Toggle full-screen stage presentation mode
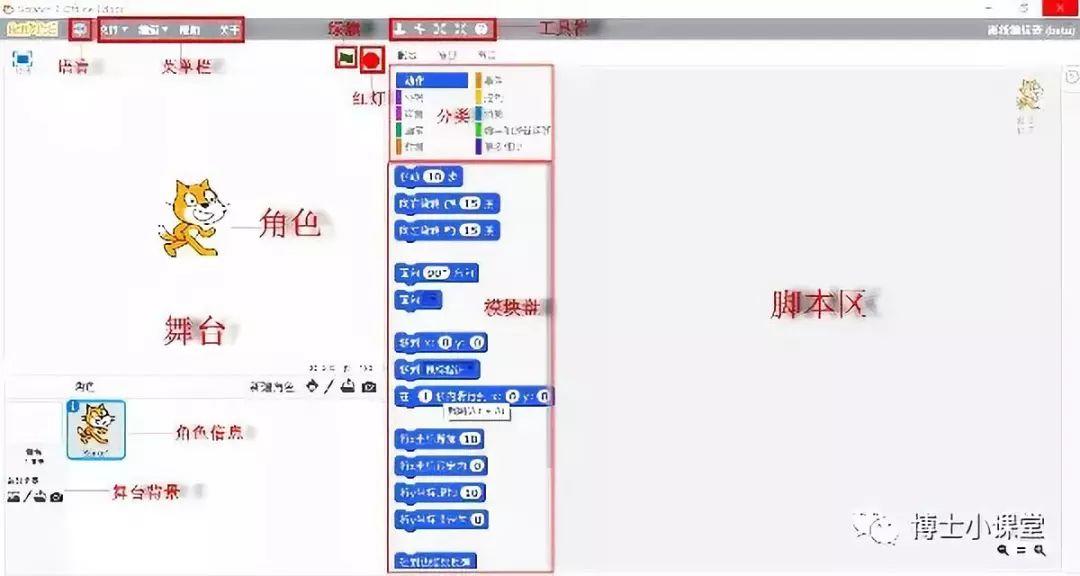The width and height of the screenshot is (1080, 576). coord(22,60)
